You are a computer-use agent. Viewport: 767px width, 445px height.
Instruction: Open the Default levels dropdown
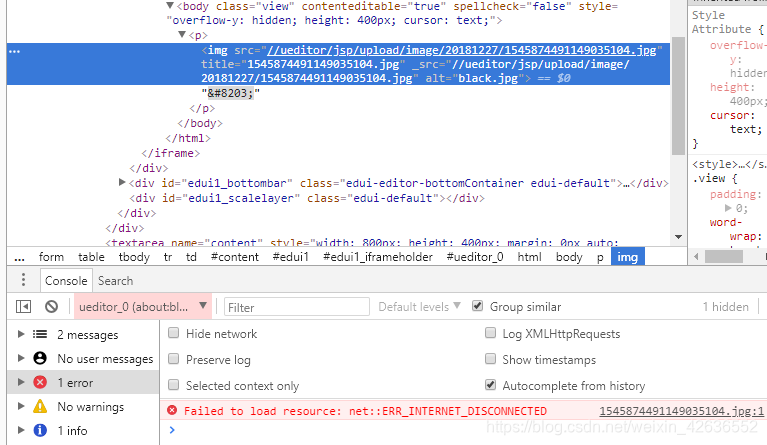tap(419, 307)
